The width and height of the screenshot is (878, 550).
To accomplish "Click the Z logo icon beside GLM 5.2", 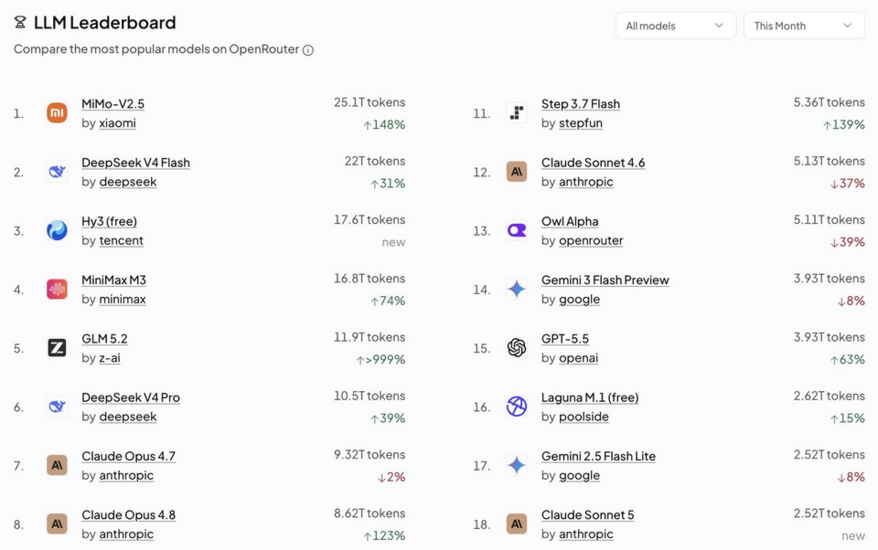I will 57,348.
